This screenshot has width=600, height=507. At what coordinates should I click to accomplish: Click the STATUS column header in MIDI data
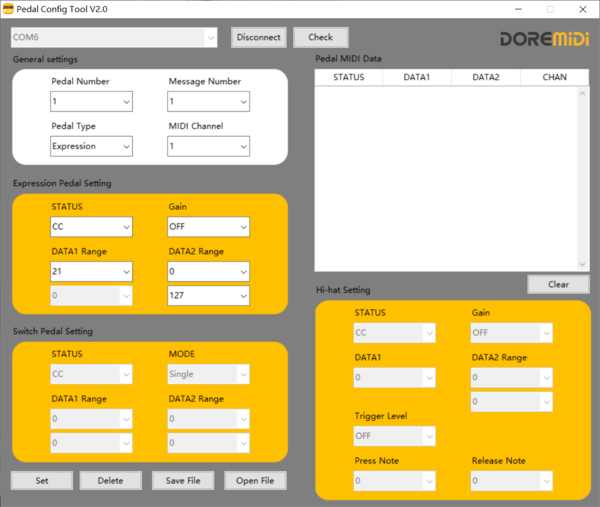(349, 77)
